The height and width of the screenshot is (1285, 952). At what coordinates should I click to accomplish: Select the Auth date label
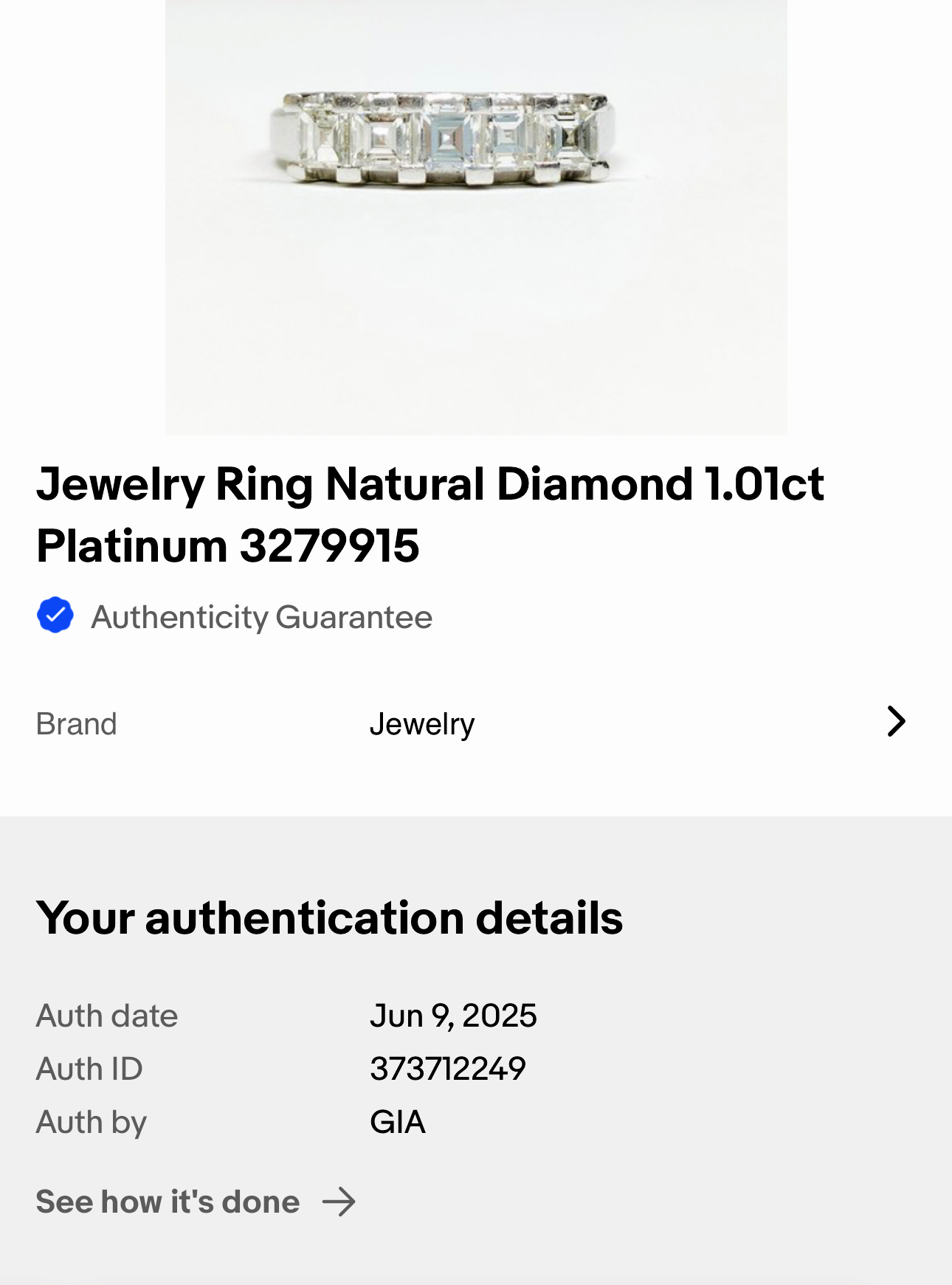point(107,1016)
